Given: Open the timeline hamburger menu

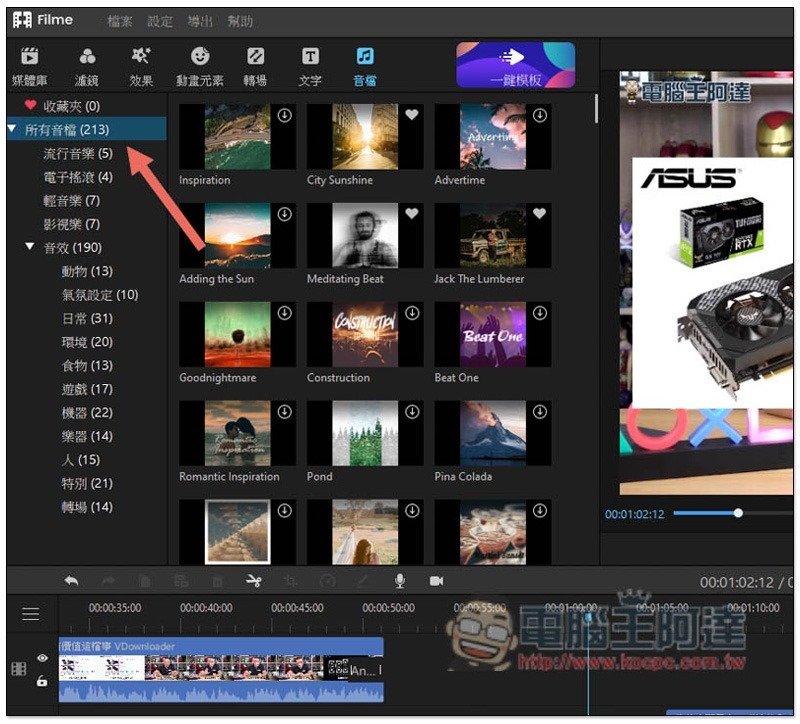Looking at the screenshot, I should (31, 614).
